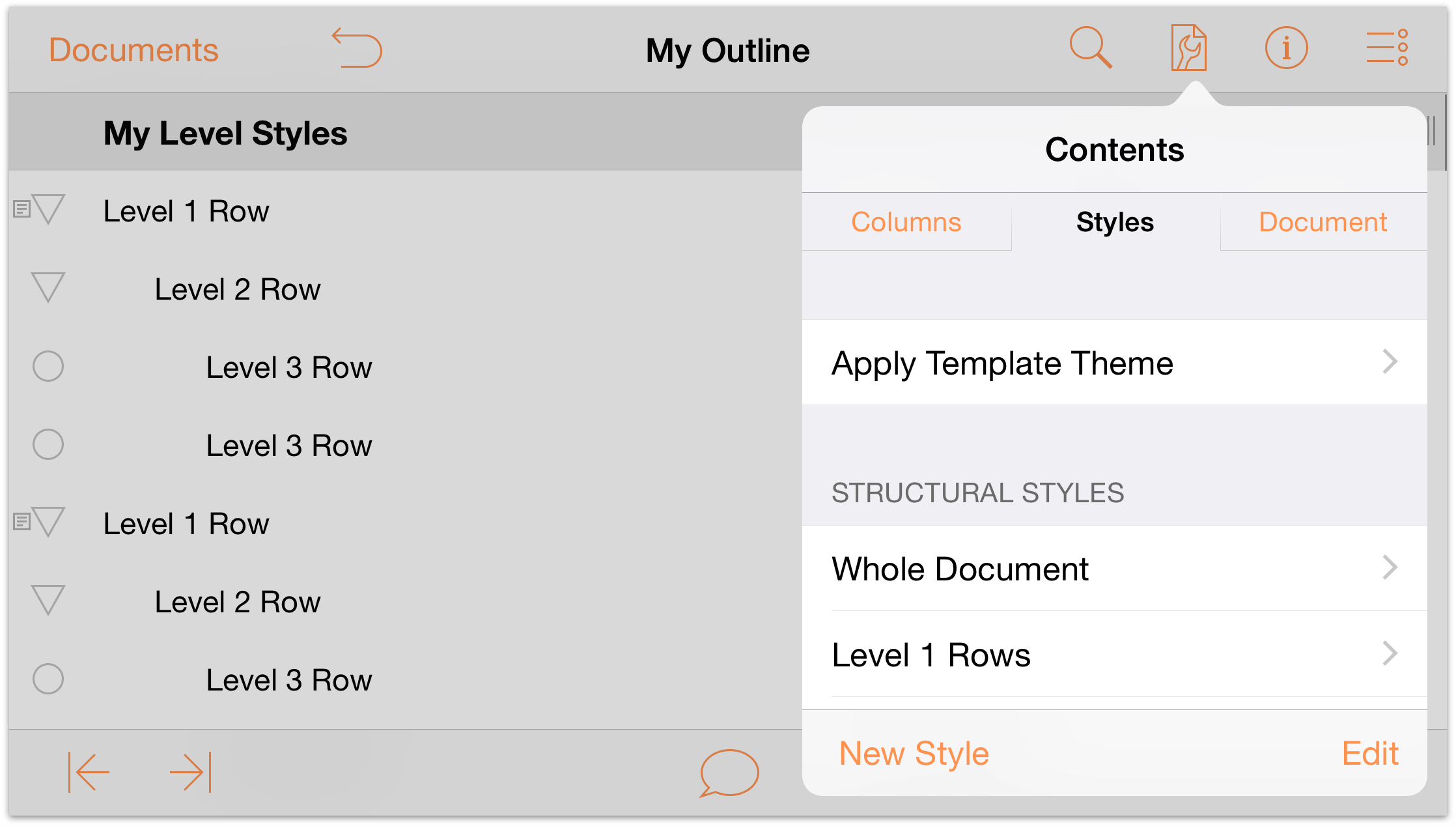Click the share/export document icon

click(1188, 47)
